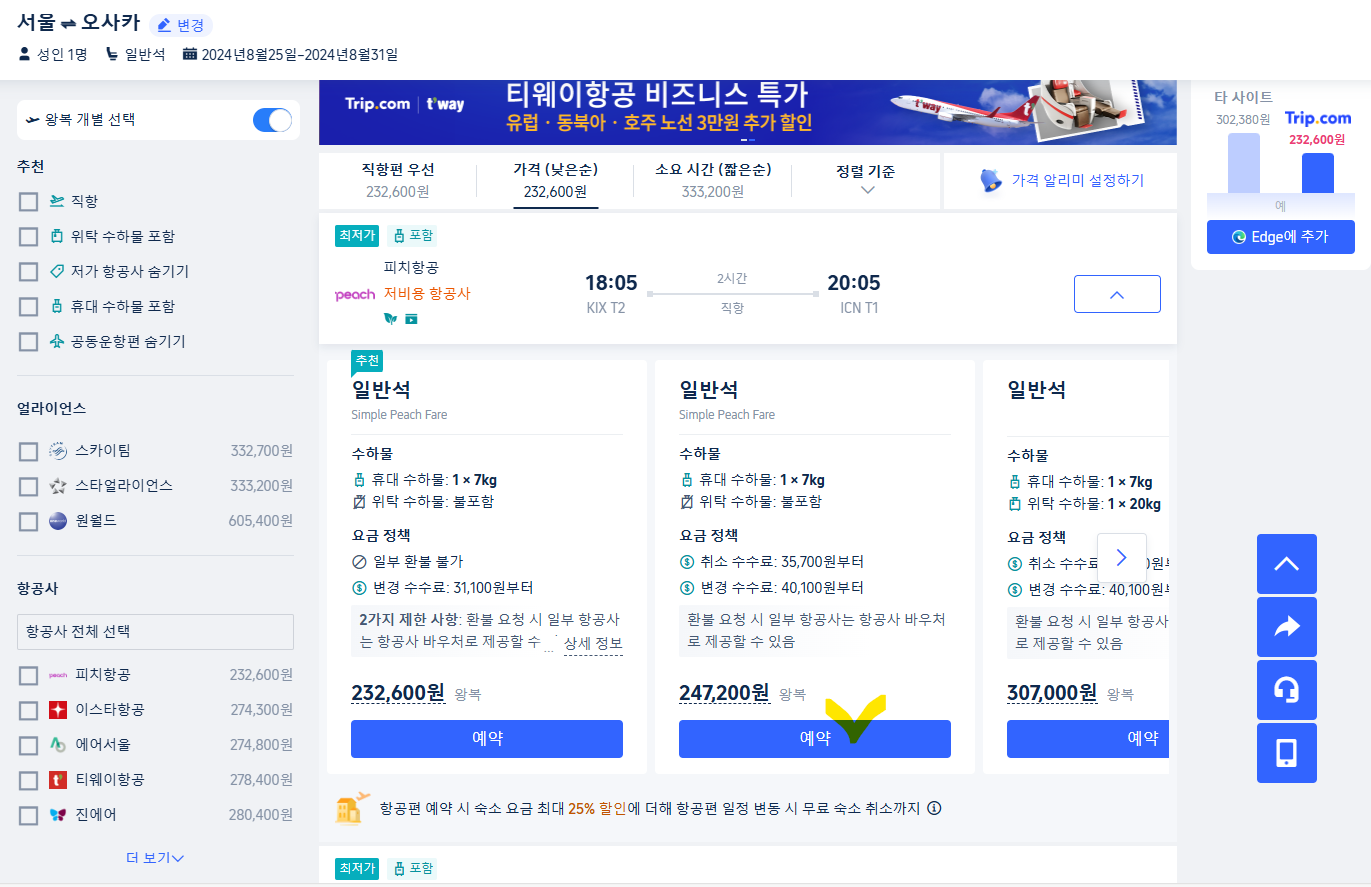
Task: Select the 직항편 우선 sort tab
Action: [398, 180]
